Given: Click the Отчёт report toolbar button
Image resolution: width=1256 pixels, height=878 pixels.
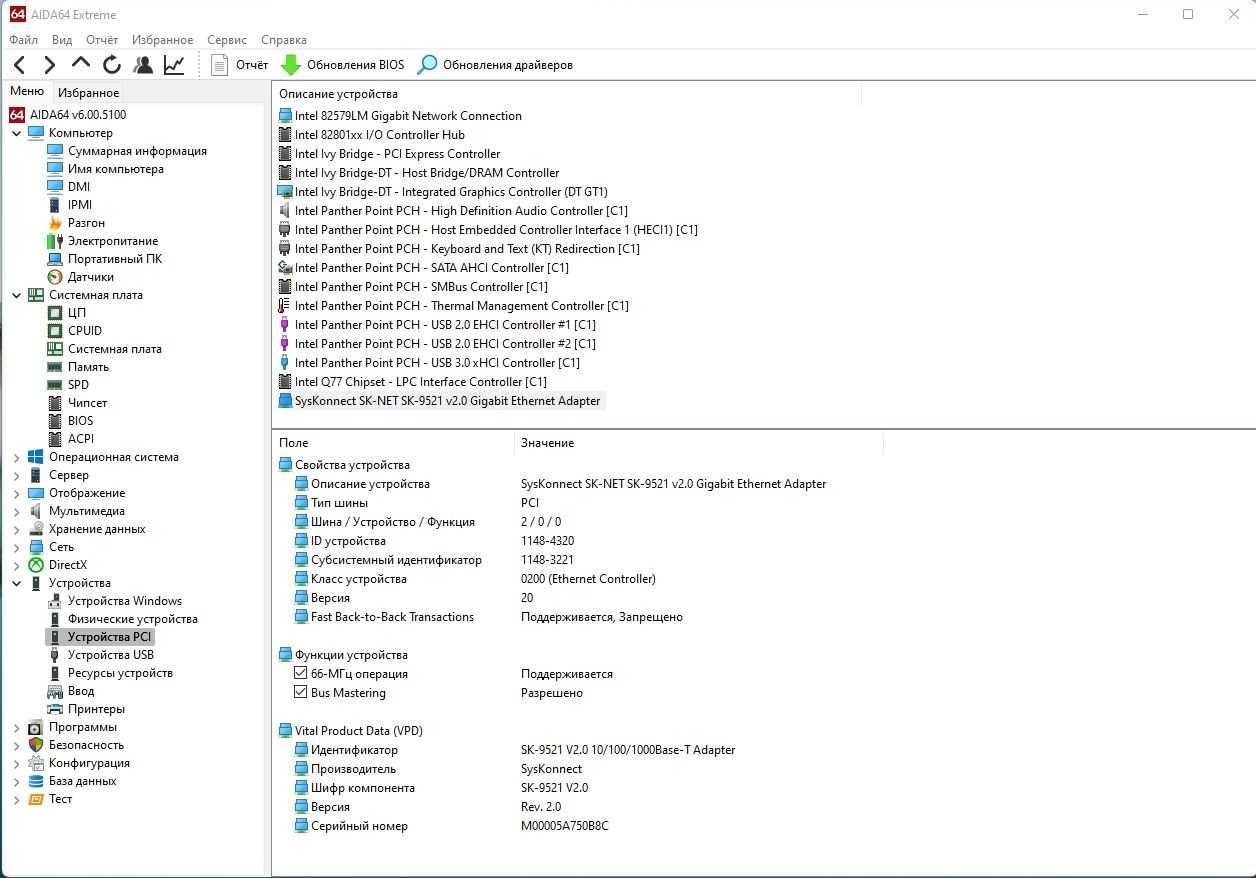Looking at the screenshot, I should coord(239,65).
